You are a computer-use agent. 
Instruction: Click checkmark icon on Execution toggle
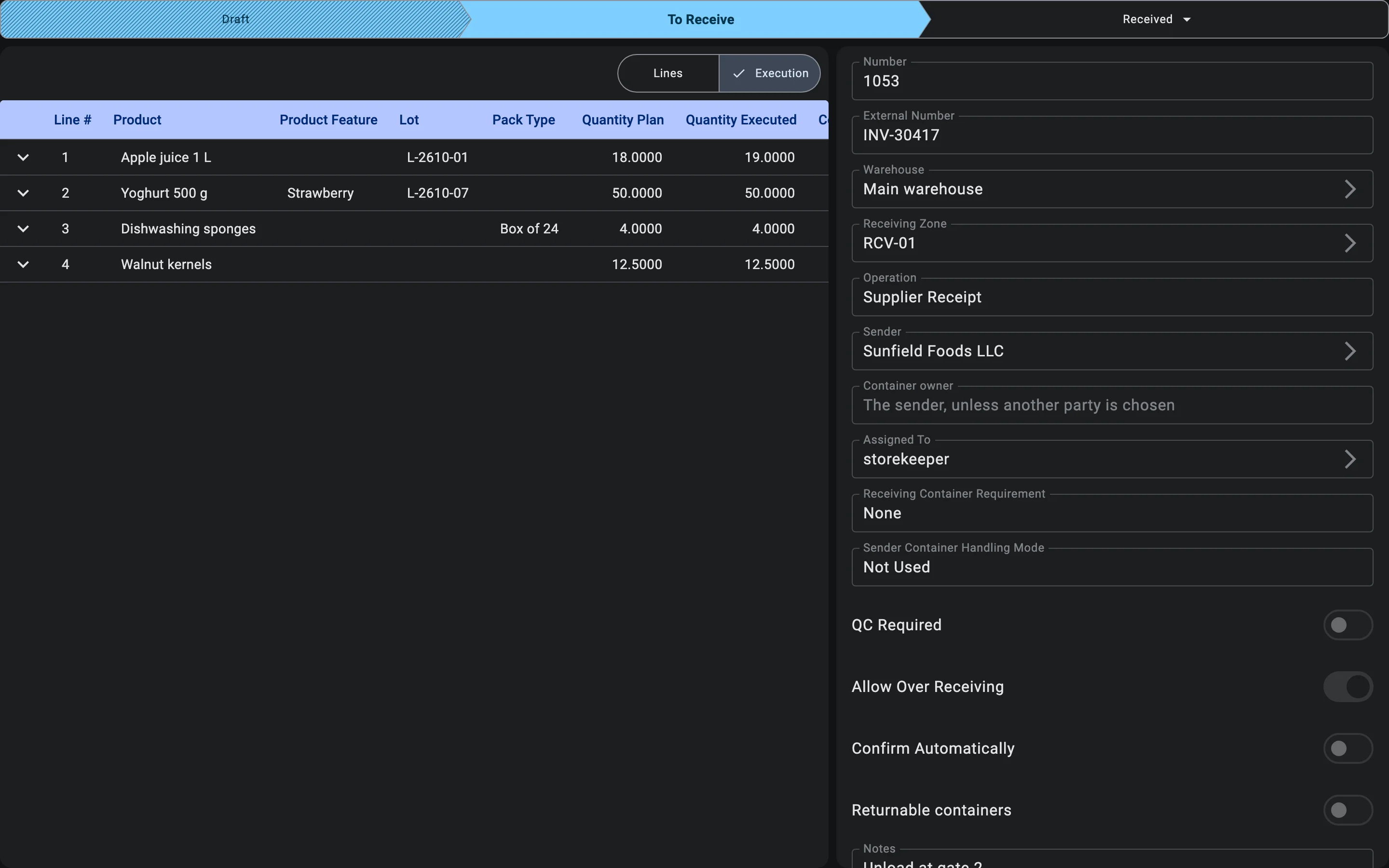click(x=739, y=73)
